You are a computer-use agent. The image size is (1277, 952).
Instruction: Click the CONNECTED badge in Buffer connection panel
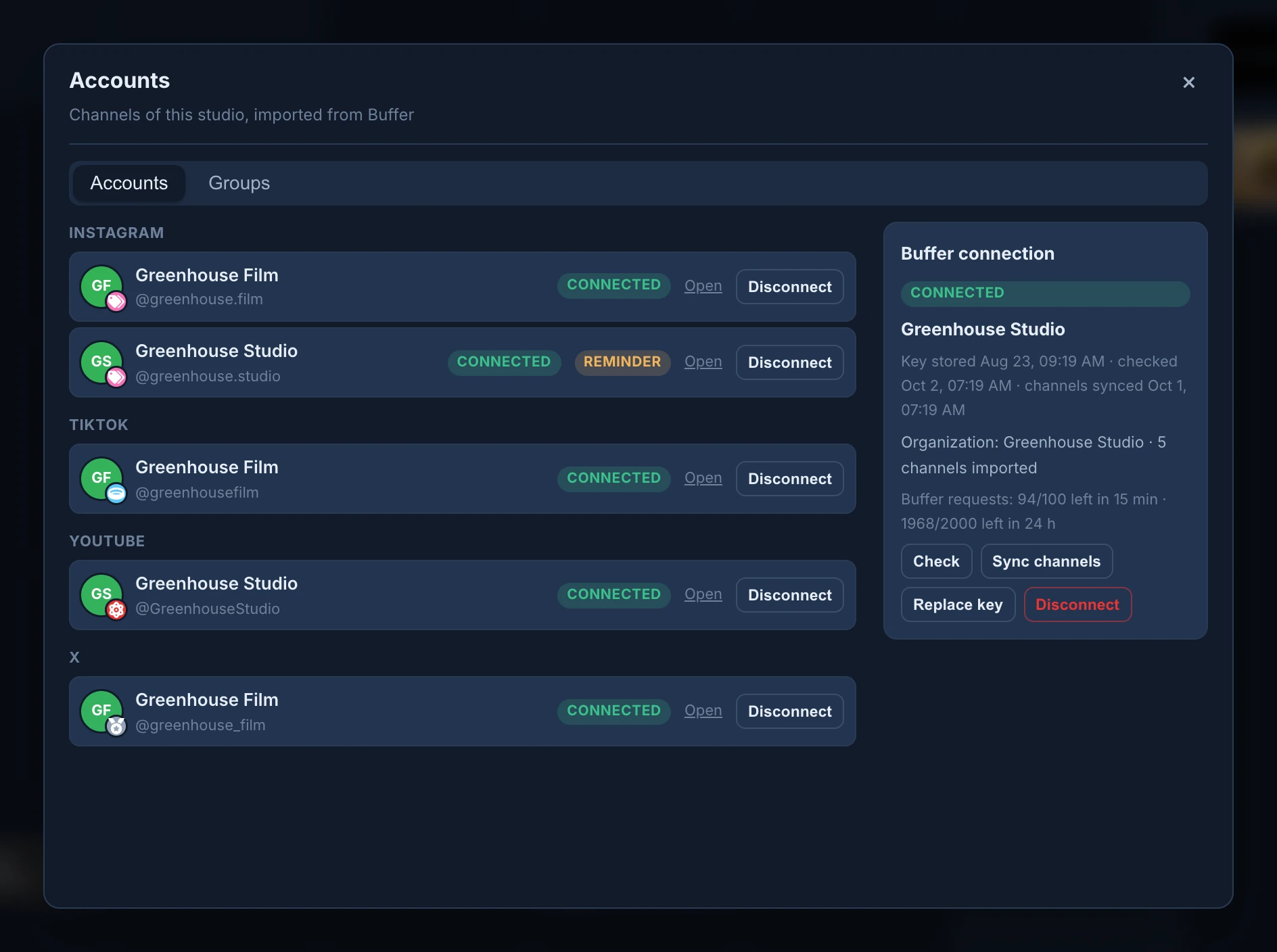(x=1045, y=293)
